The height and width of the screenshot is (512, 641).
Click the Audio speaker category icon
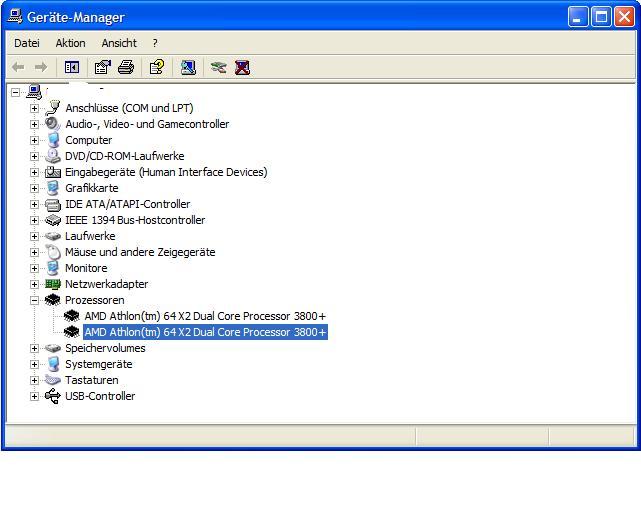53,124
